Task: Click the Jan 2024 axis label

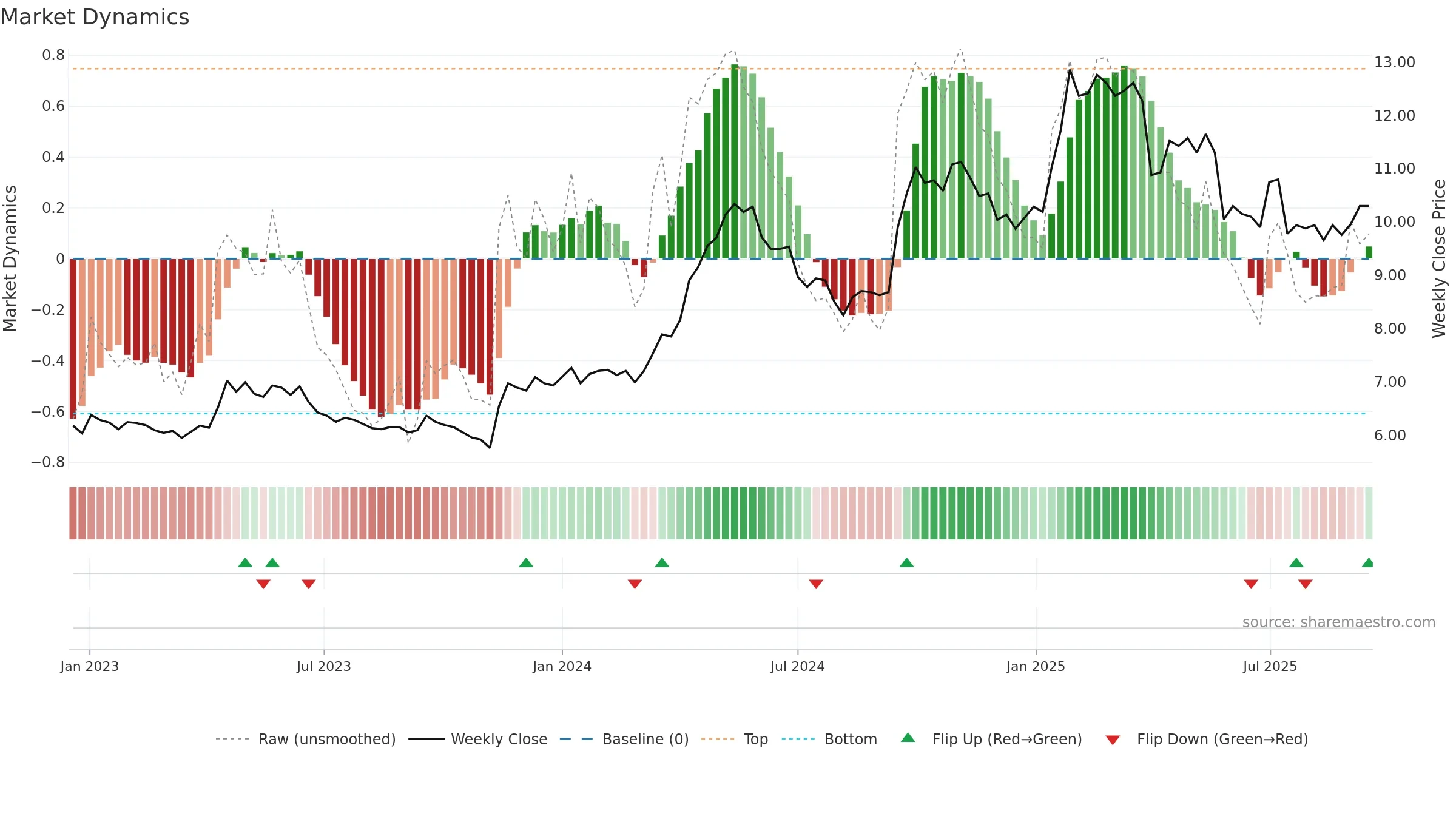Action: click(x=562, y=666)
